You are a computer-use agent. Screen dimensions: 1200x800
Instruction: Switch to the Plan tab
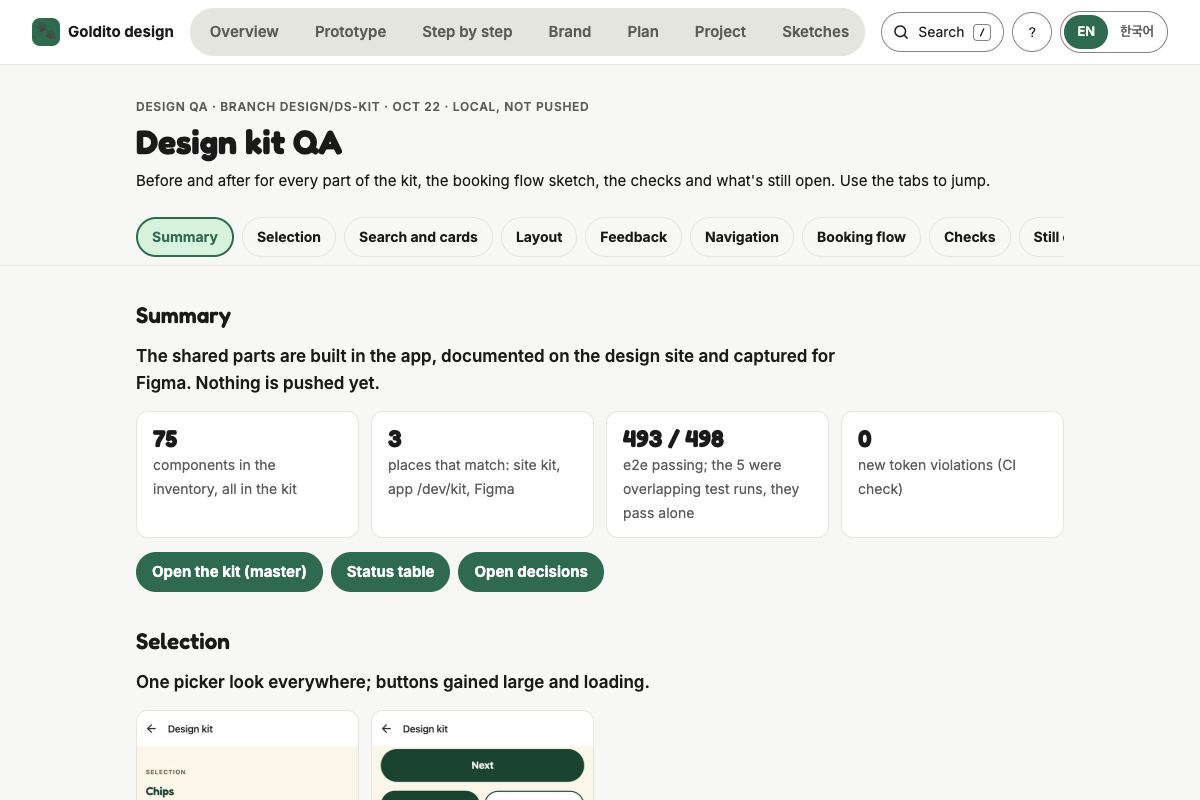tap(643, 32)
